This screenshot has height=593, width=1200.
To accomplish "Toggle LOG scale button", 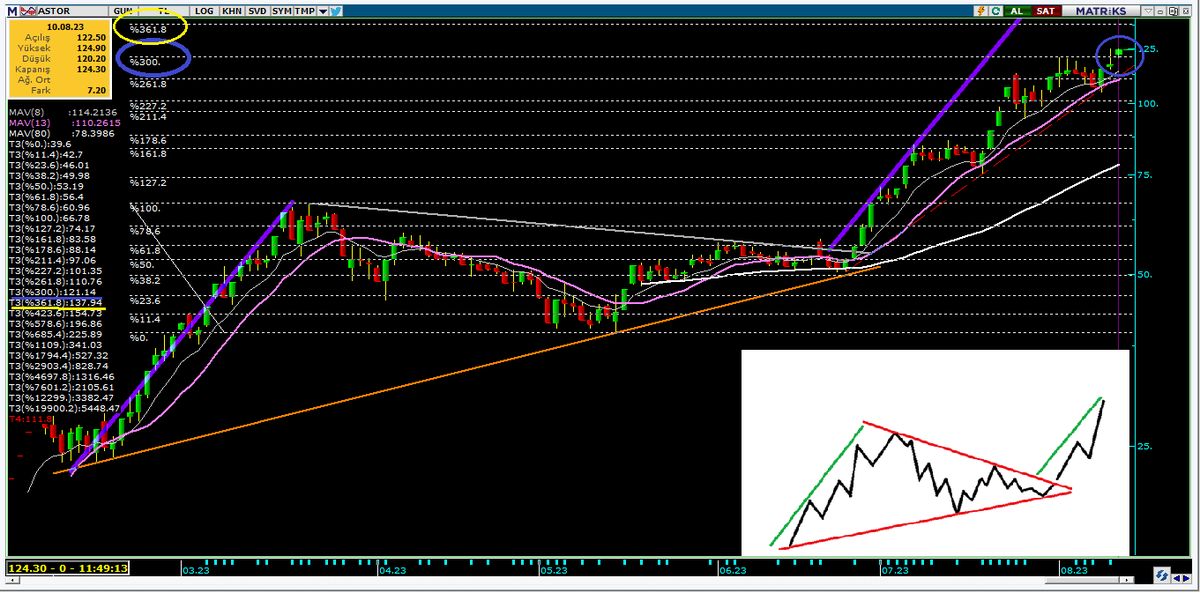I will coord(204,11).
